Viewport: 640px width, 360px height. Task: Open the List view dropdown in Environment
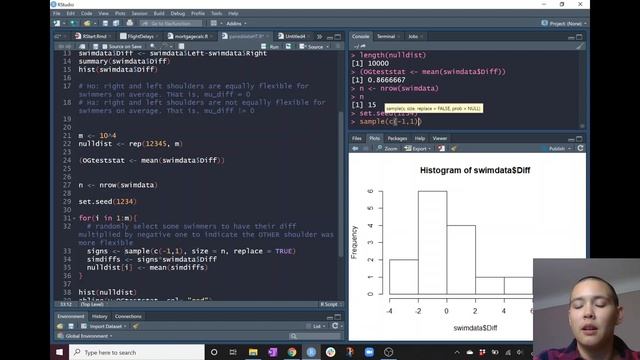(x=317, y=326)
